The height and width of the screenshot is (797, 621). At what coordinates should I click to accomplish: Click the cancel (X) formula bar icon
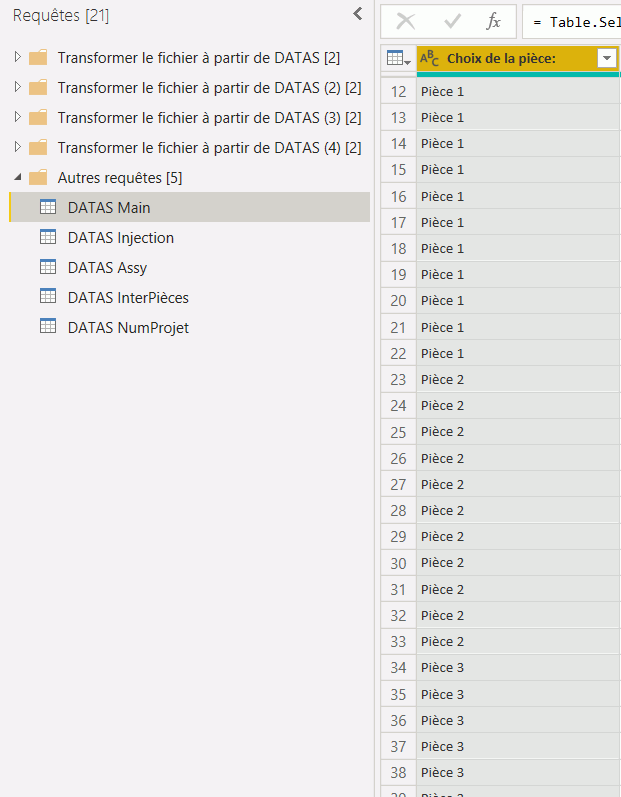[406, 21]
